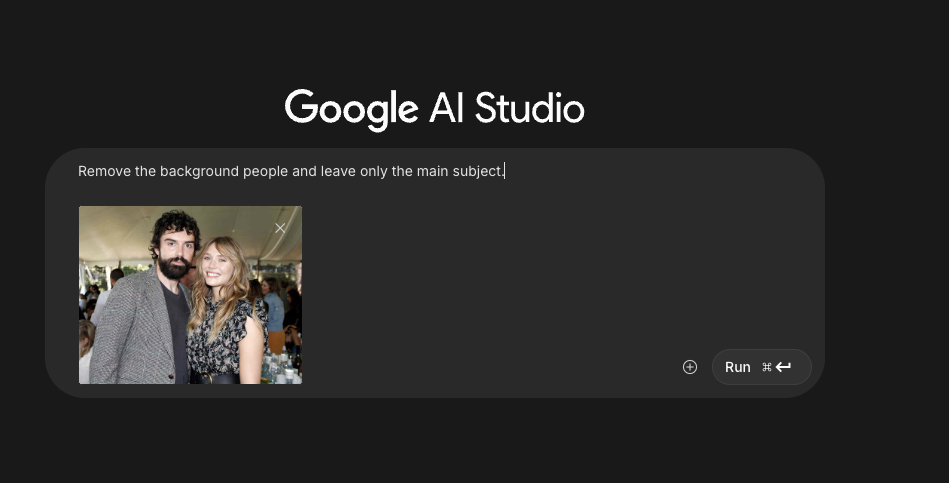Click the Run button

coord(761,367)
